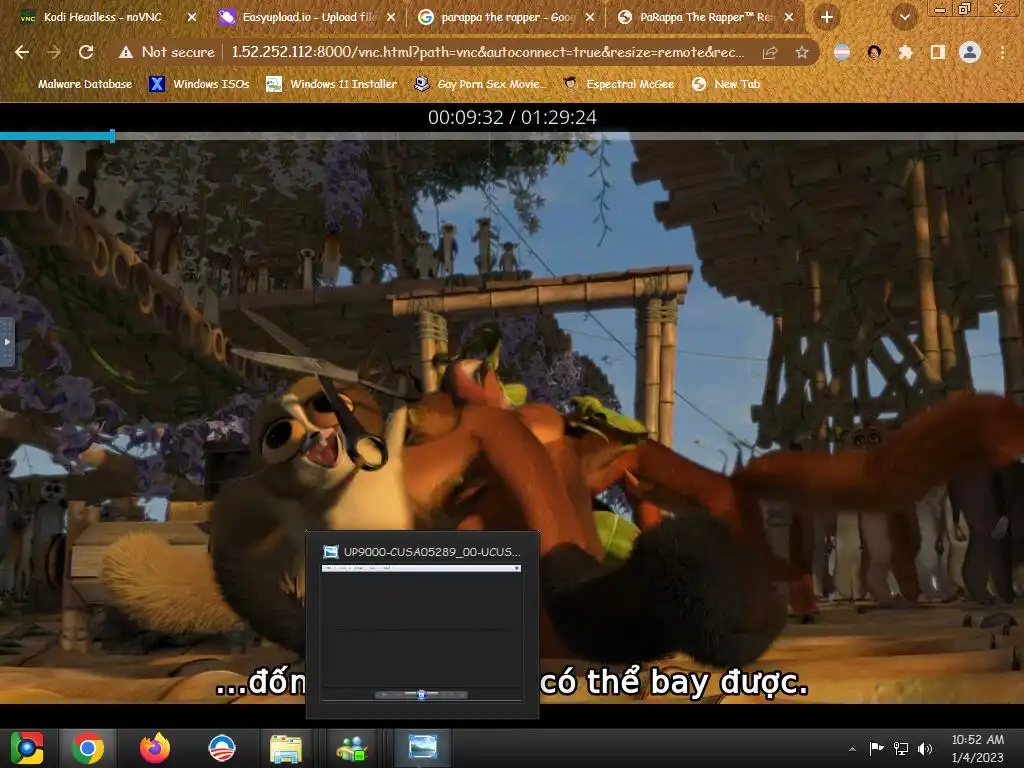The width and height of the screenshot is (1024, 768).
Task: Seek on the Kodi video progress bar
Action: (512, 136)
